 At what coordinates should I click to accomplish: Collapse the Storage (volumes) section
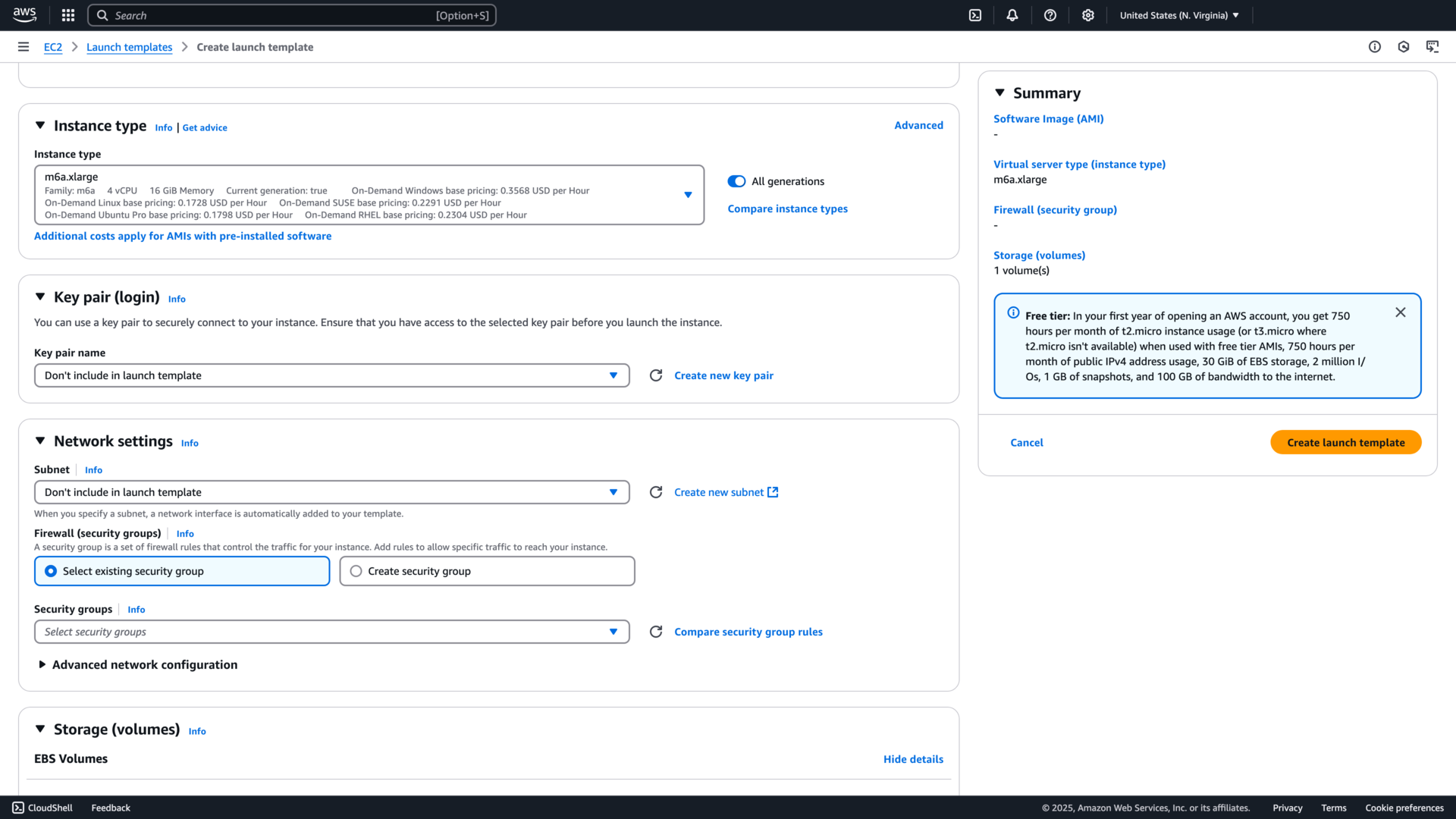pos(40,730)
